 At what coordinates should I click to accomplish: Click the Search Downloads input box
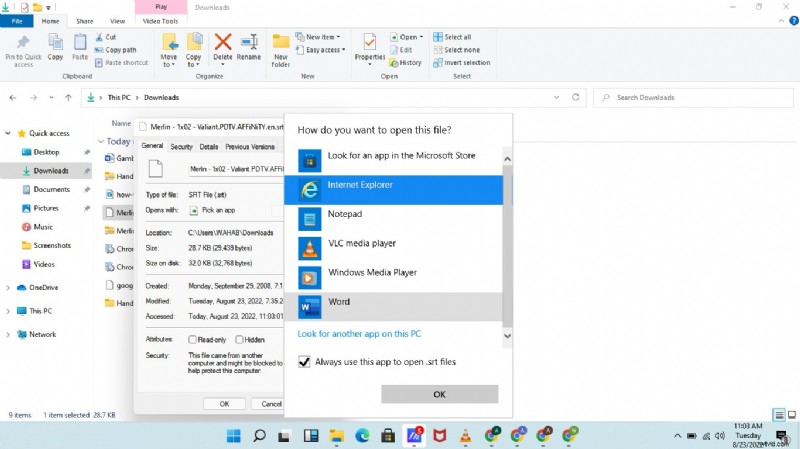coord(690,97)
